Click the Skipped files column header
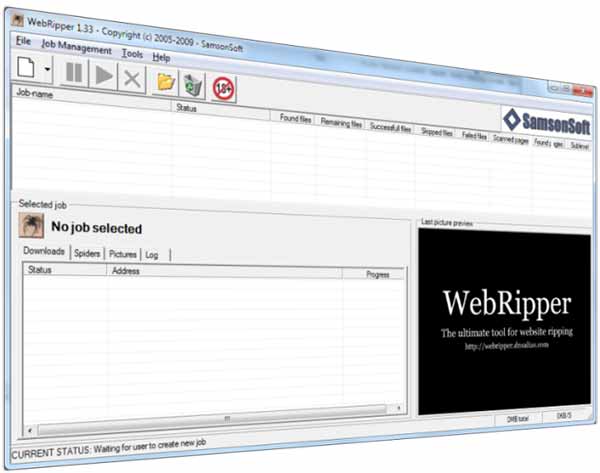Viewport: 600px width, 473px height. (x=437, y=132)
